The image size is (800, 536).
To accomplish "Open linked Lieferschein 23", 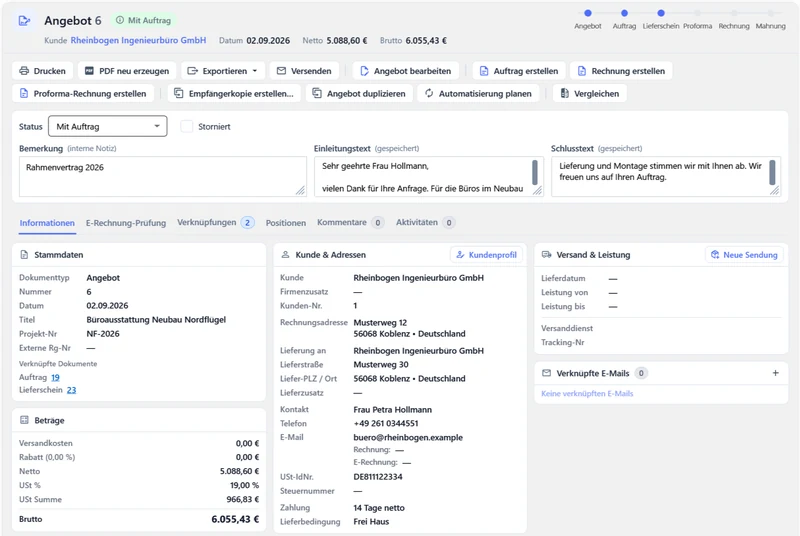I will (71, 390).
